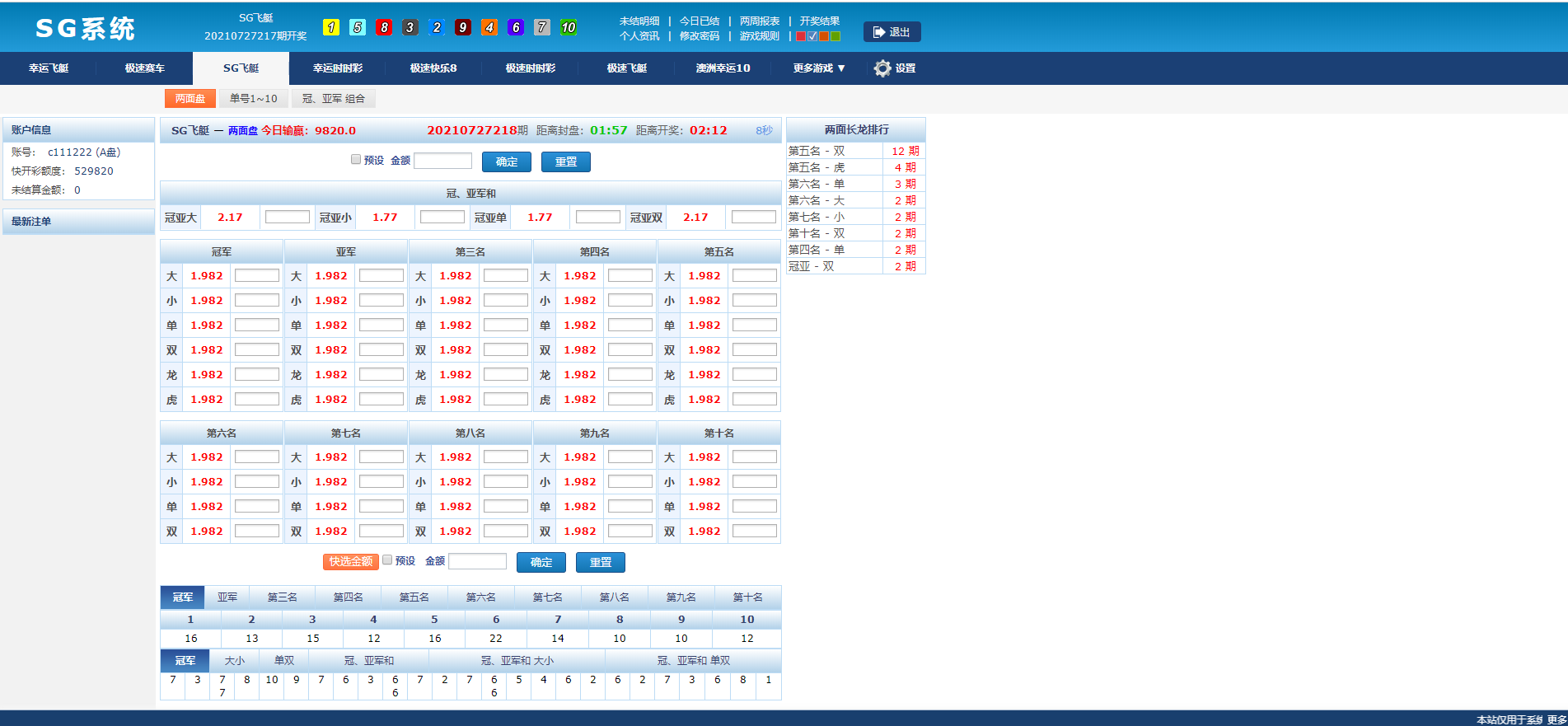Click the top 确定 confirm button
1568x726 pixels.
click(x=507, y=162)
